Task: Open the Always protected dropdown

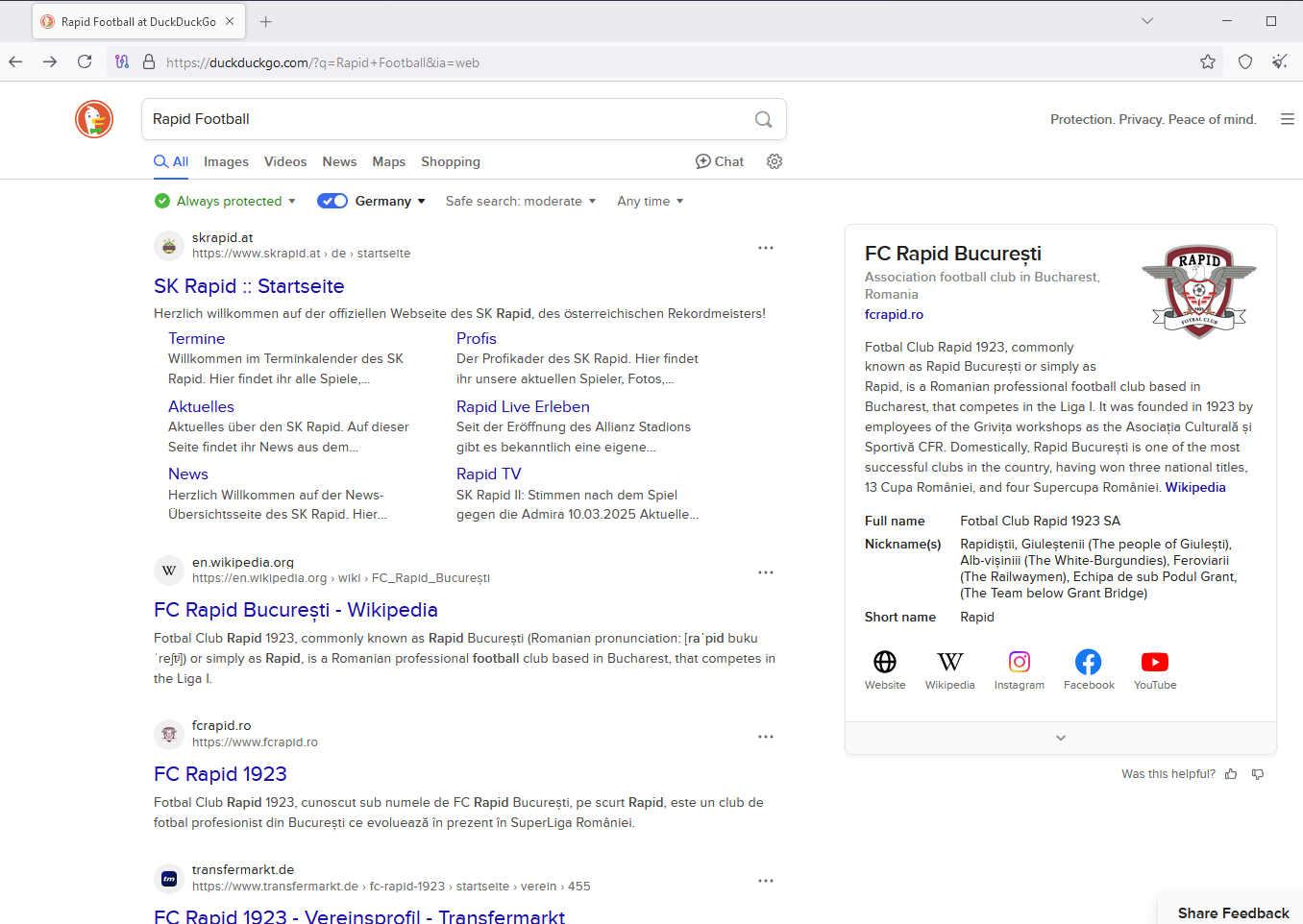Action: [225, 201]
